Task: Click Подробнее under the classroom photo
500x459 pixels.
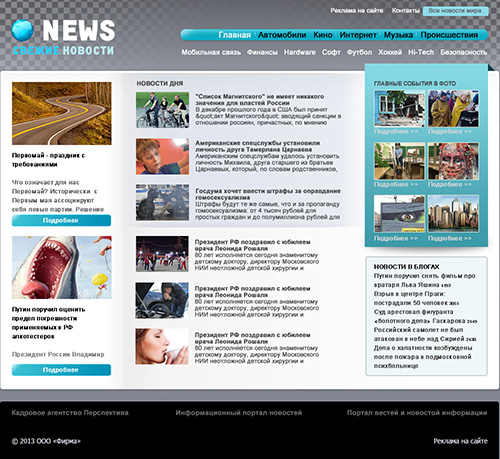Action: [x=396, y=184]
